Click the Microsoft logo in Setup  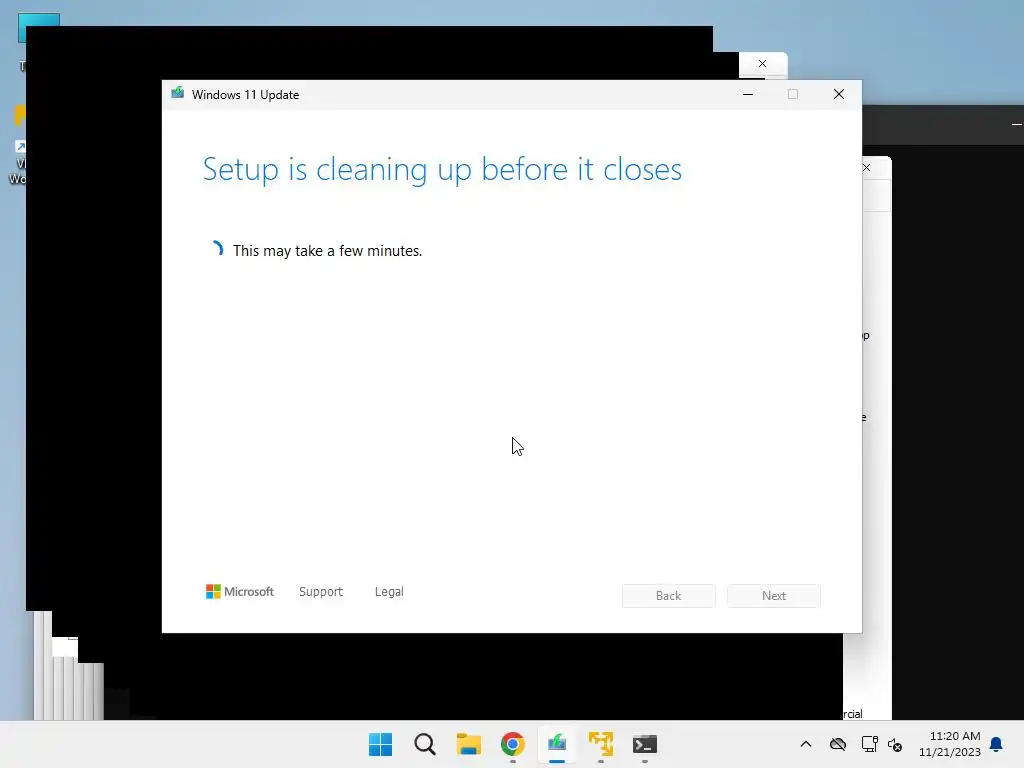coord(240,592)
